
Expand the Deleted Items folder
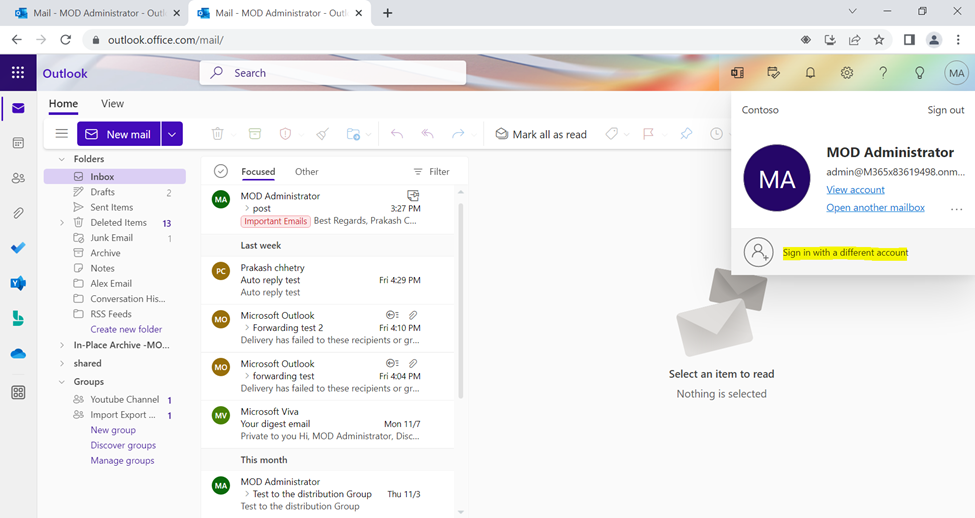62,223
